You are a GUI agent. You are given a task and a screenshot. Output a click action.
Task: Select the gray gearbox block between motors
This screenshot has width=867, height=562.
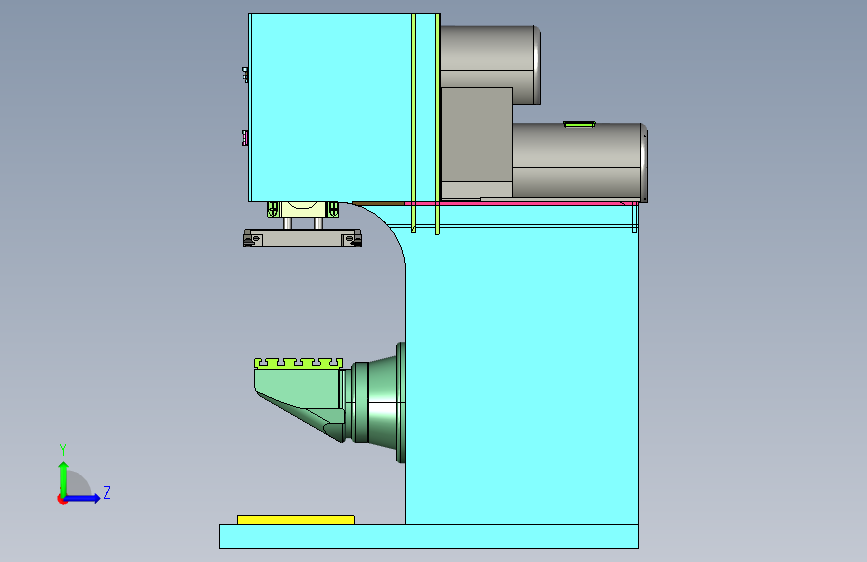pos(477,142)
